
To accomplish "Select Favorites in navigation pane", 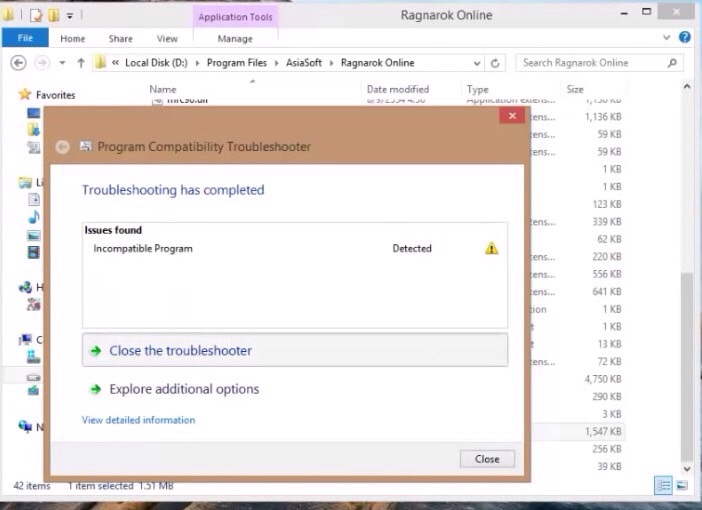I will click(x=56, y=95).
